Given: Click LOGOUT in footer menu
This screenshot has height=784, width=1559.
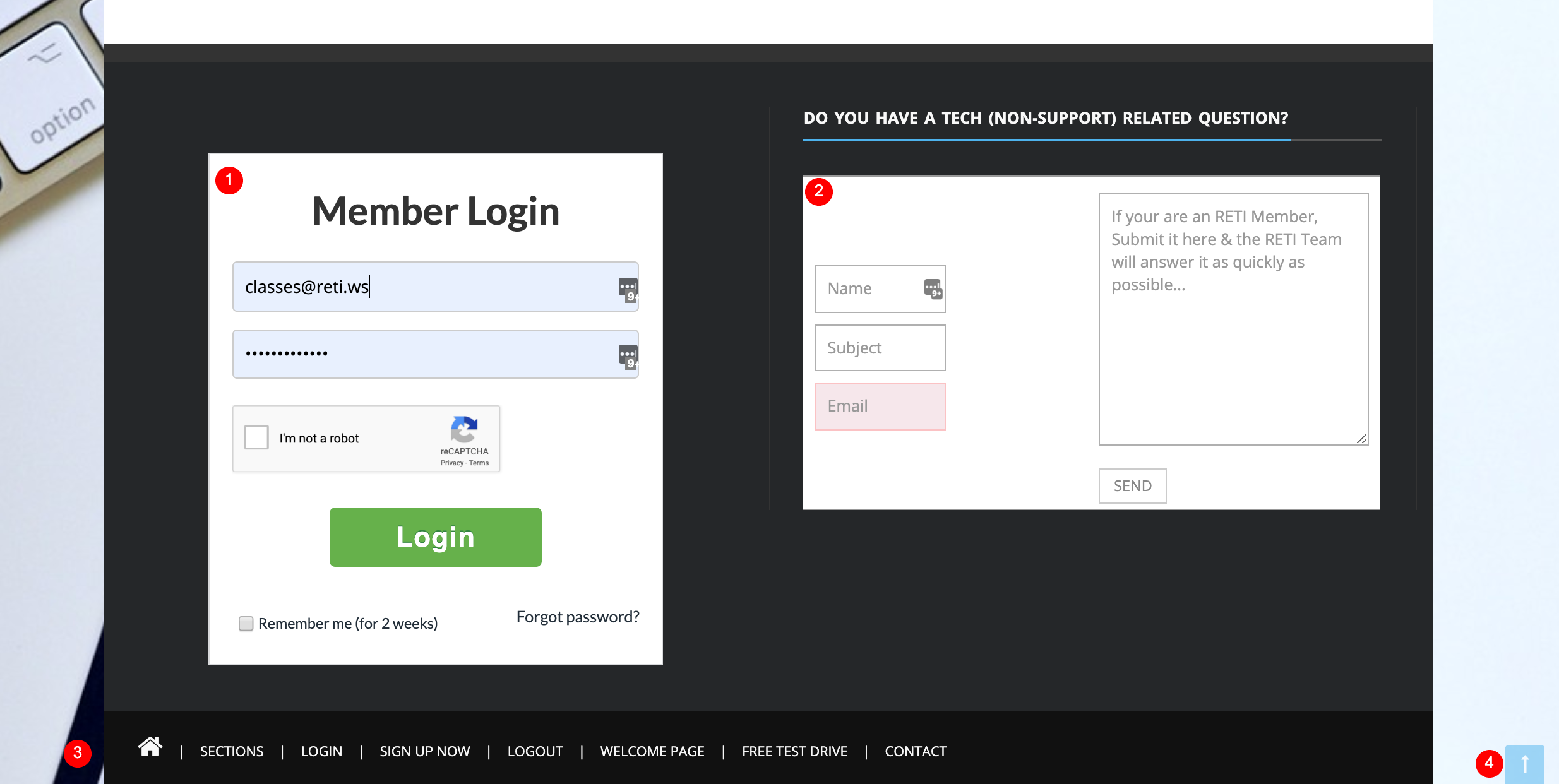Looking at the screenshot, I should (x=535, y=751).
